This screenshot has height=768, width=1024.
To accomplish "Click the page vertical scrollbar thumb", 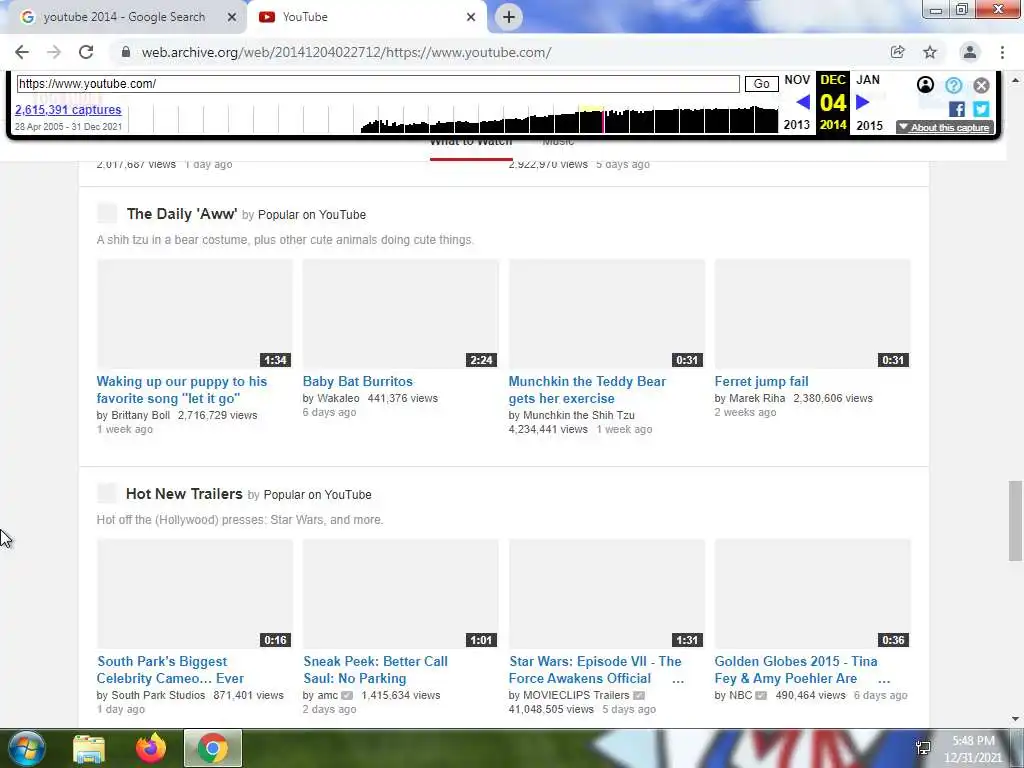I will 1015,520.
